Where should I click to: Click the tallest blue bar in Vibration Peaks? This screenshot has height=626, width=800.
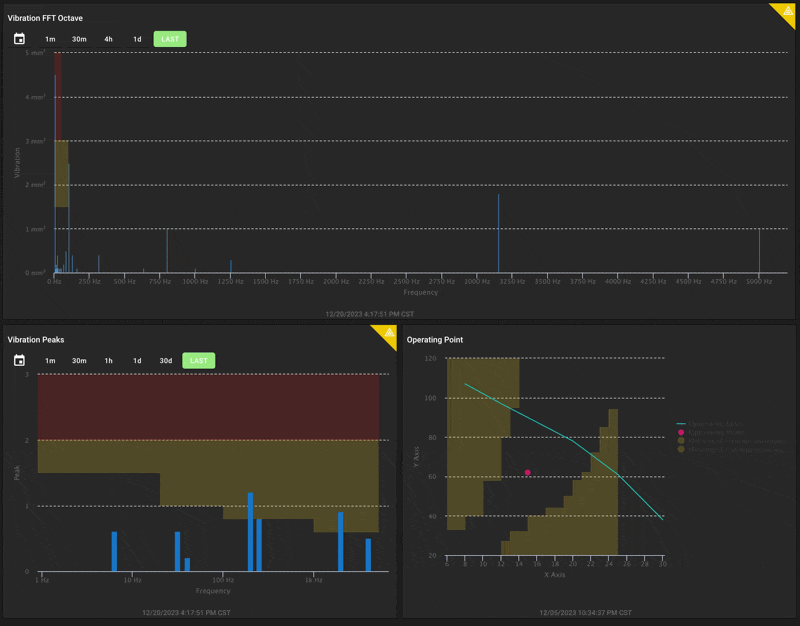coord(251,532)
